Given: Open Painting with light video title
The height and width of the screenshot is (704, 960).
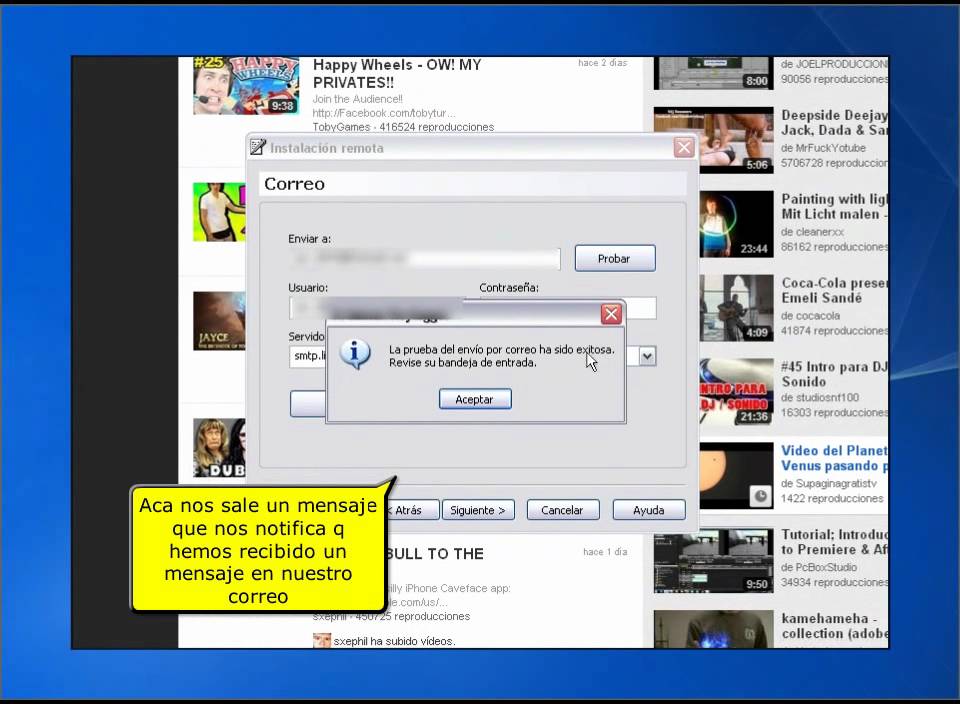Looking at the screenshot, I should click(834, 206).
